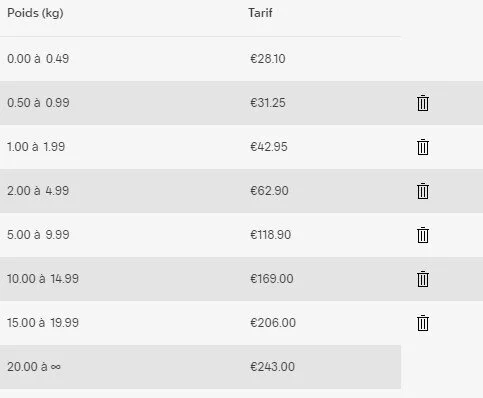The width and height of the screenshot is (483, 398).
Task: Click the €42.95 rate cell
Action: point(269,147)
